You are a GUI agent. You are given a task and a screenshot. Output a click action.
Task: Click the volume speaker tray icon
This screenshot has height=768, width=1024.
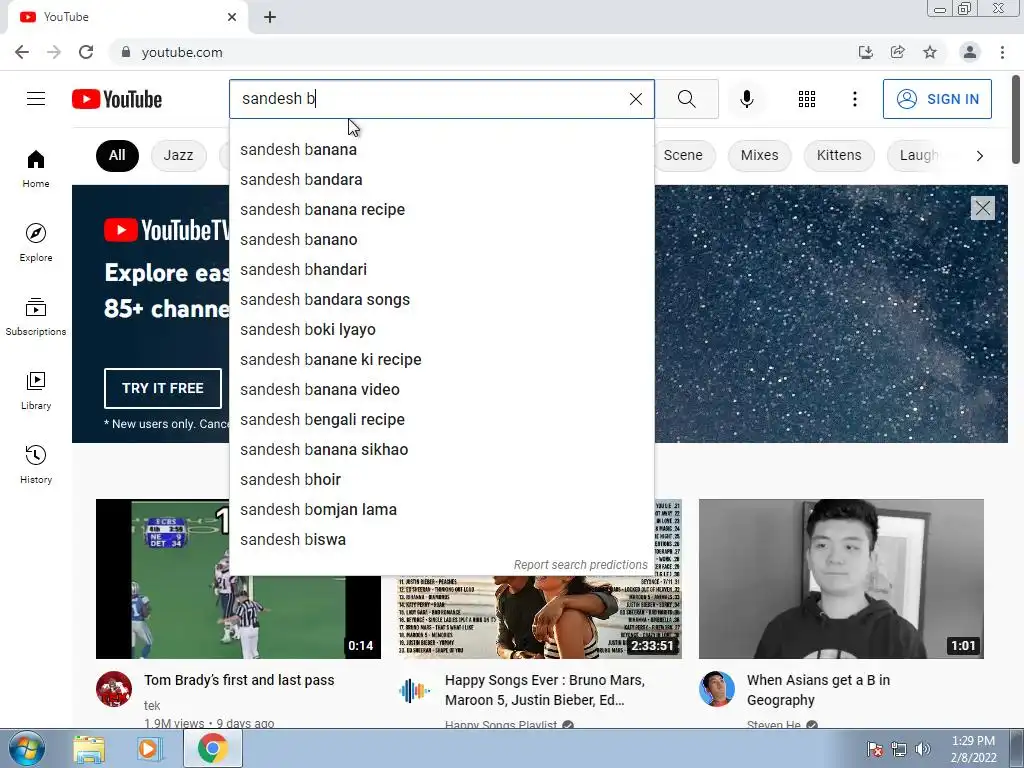click(922, 749)
